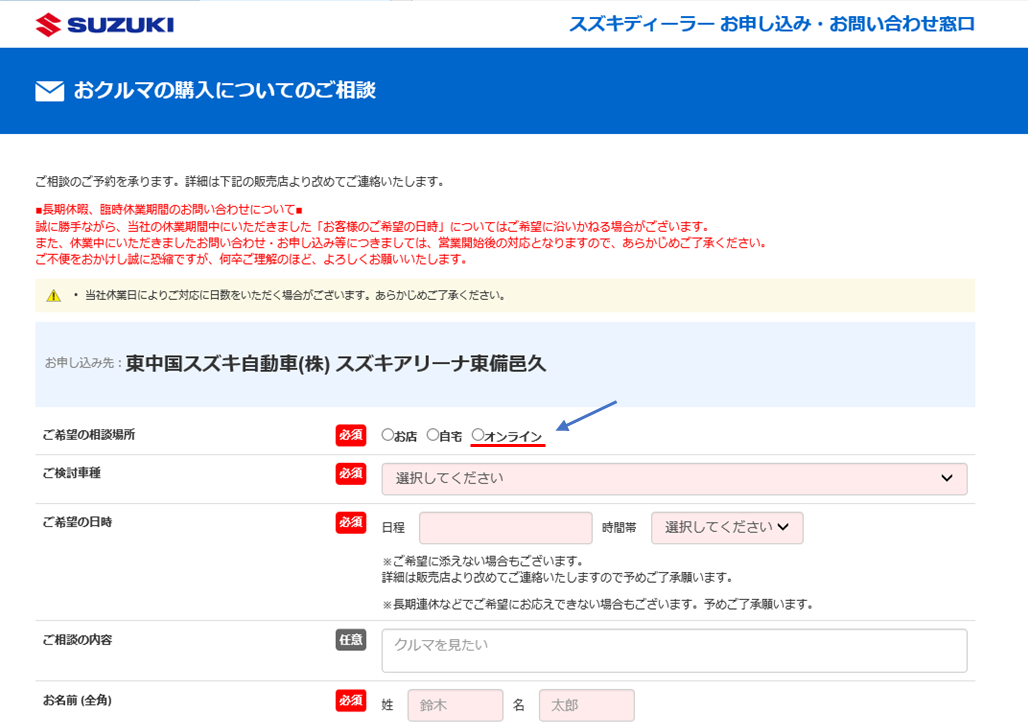Click the envelope icon in blue banner
The height and width of the screenshot is (728, 1028).
point(50,91)
